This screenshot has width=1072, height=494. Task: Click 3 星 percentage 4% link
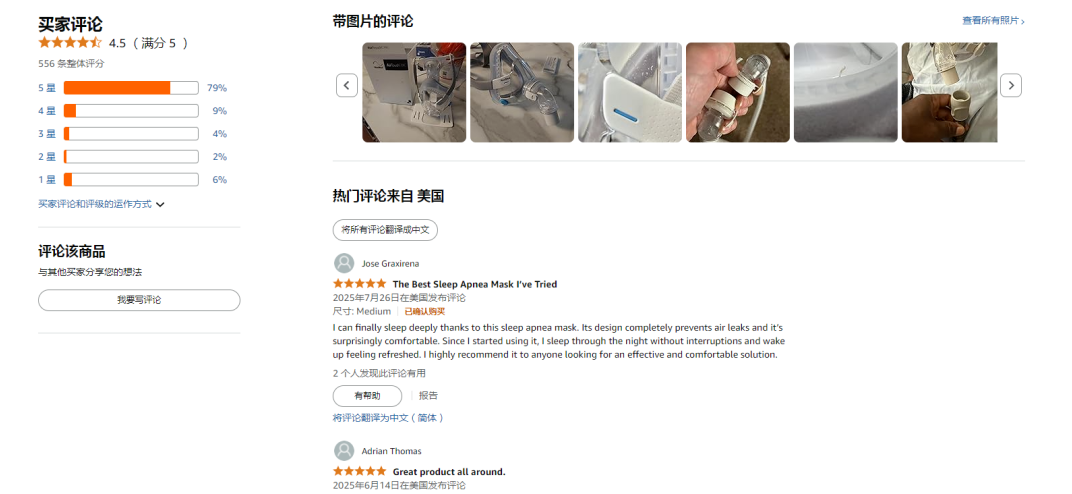tap(219, 134)
